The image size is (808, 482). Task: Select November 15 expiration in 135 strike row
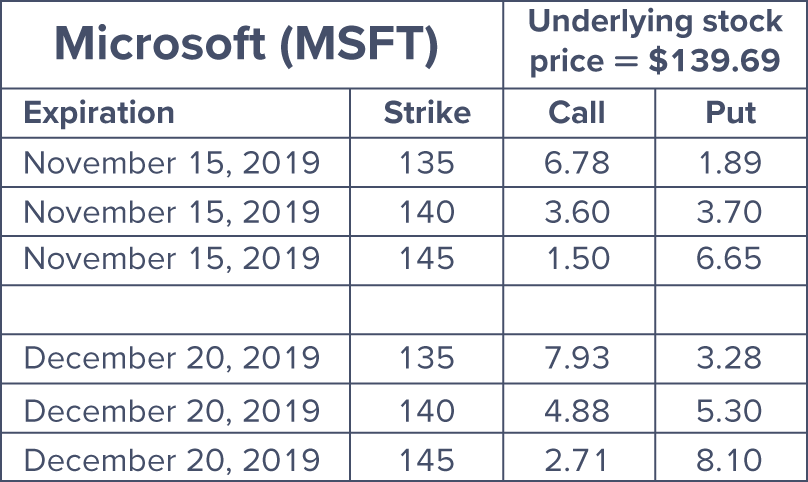click(x=175, y=162)
